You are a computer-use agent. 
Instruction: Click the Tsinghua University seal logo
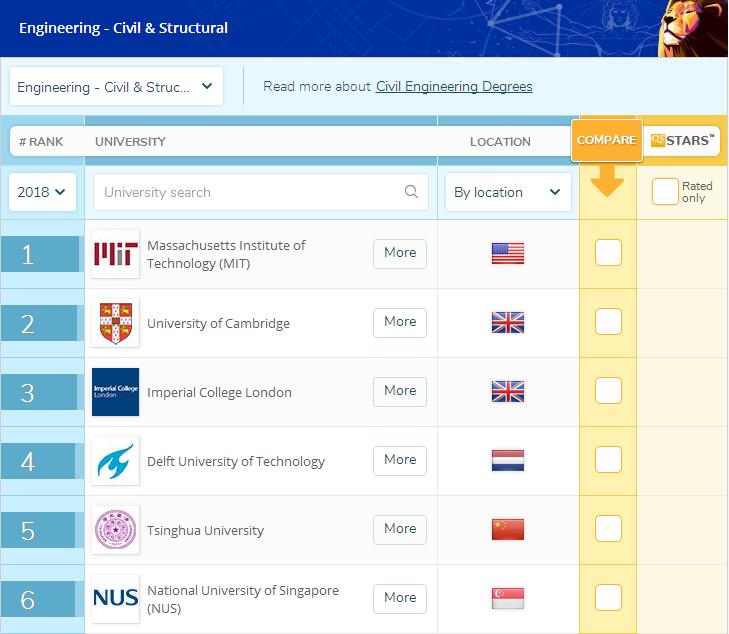pos(115,530)
